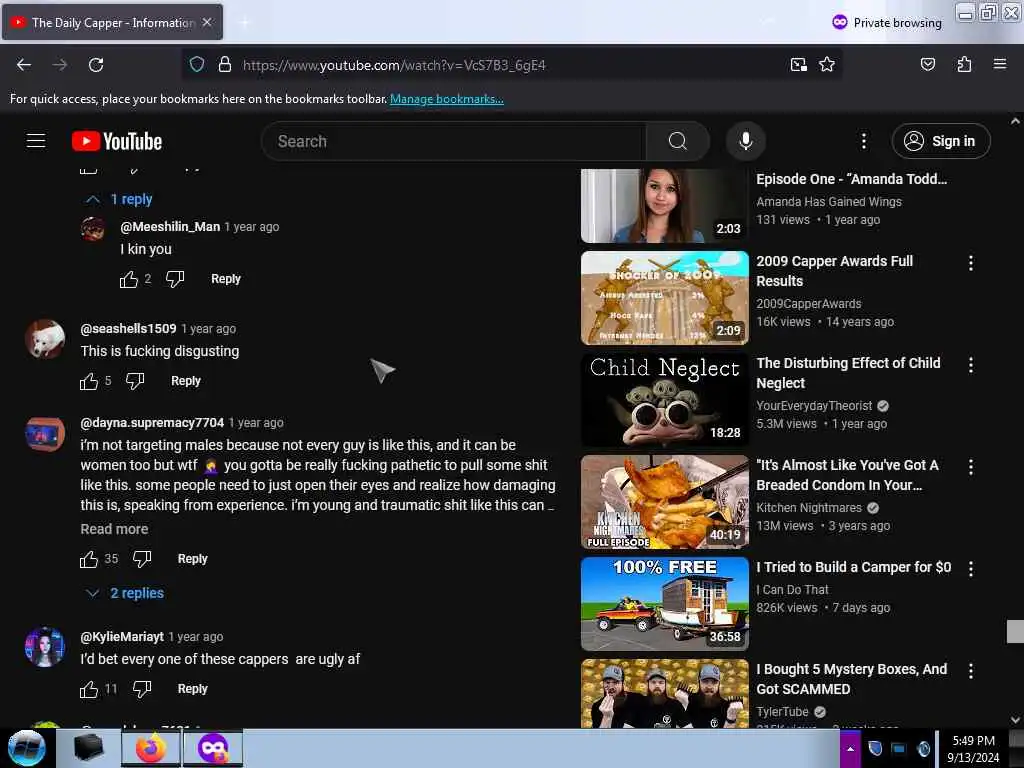The image size is (1024, 768).
Task: Reply to Meeshilin_Man
Action: click(x=225, y=279)
